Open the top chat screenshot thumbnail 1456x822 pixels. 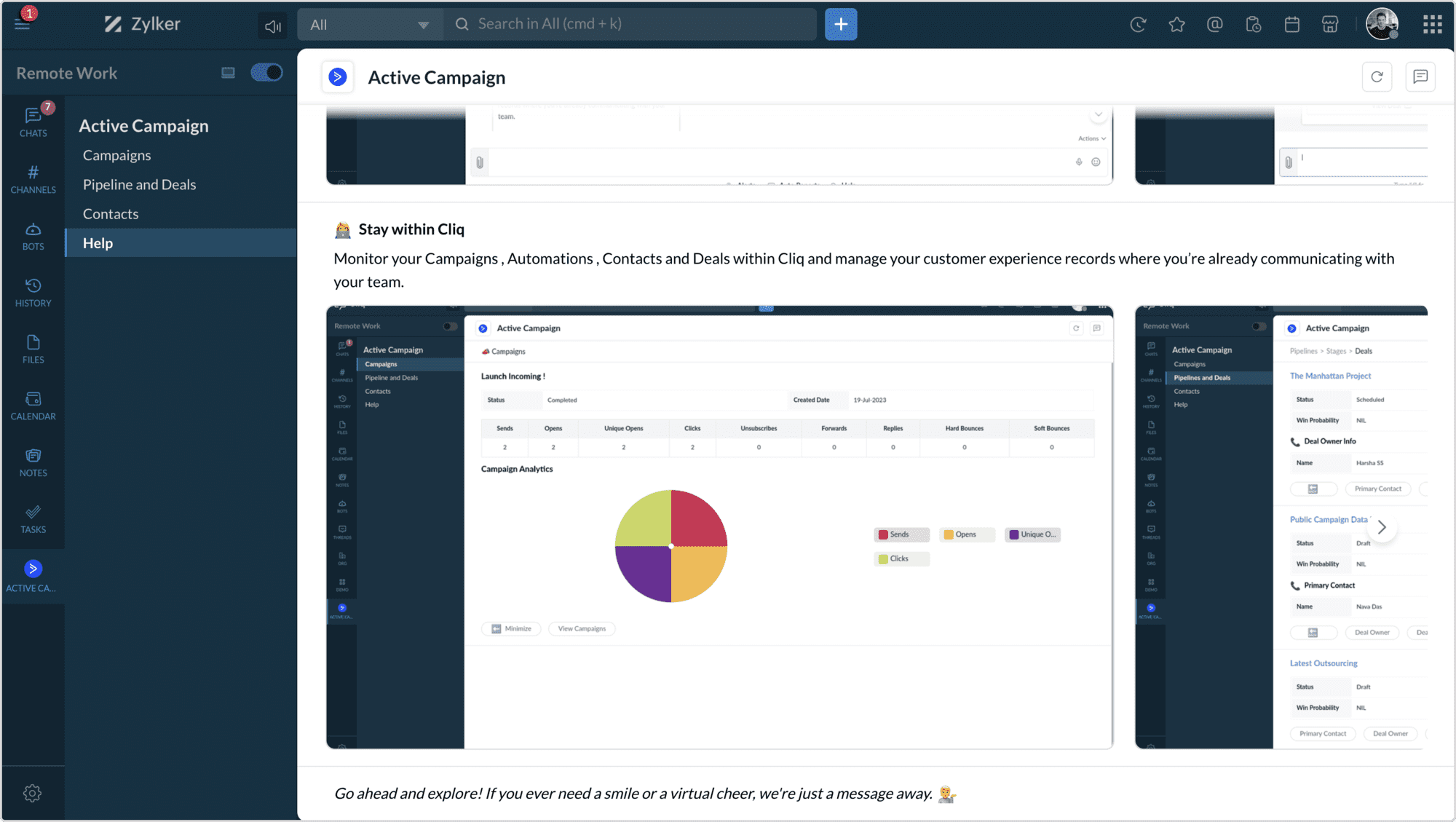(x=720, y=146)
